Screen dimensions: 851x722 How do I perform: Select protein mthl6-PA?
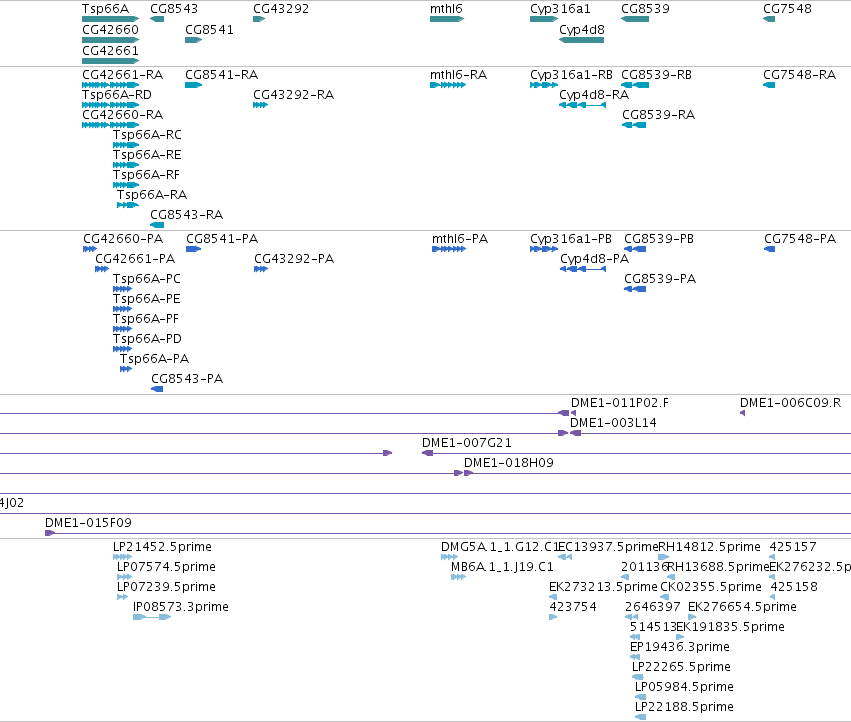[x=449, y=249]
